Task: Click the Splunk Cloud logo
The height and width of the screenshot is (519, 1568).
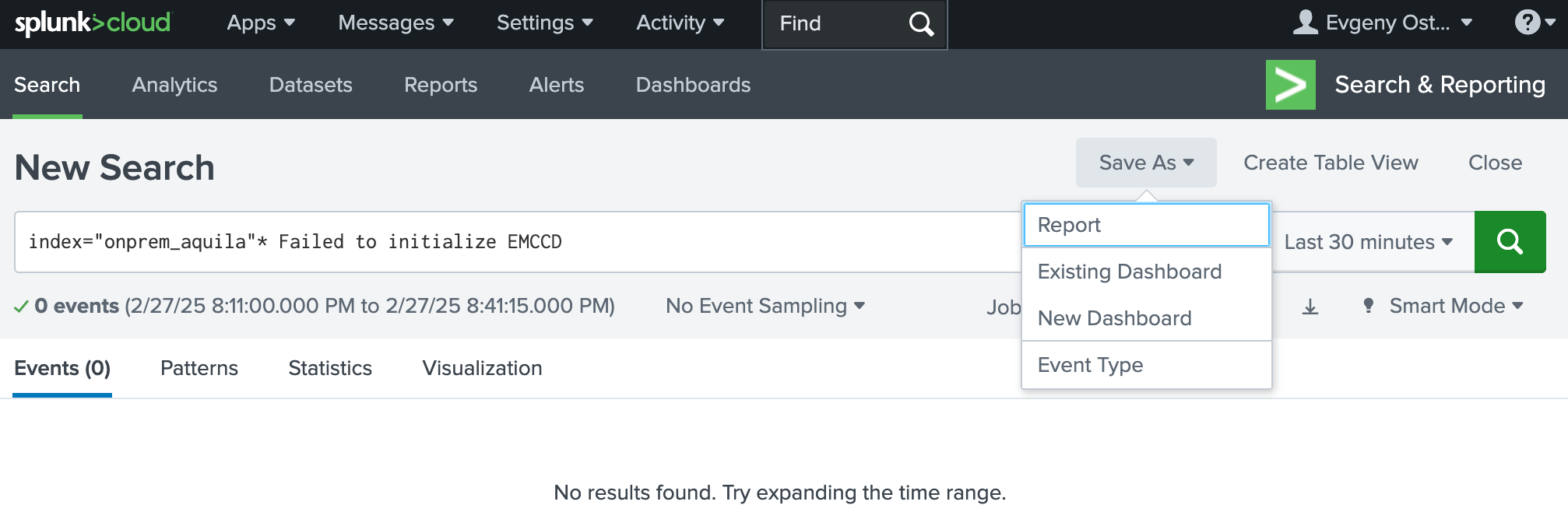Action: point(93,23)
